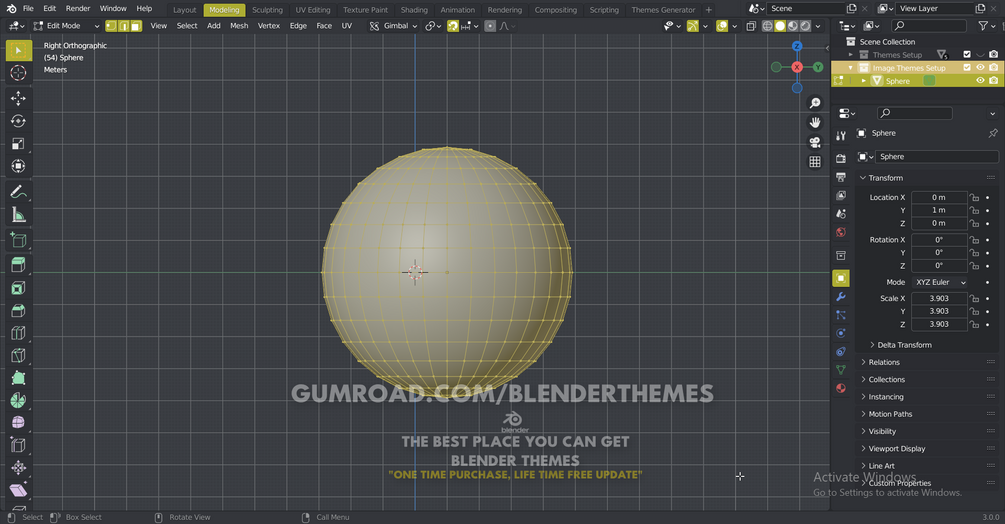Click the zoom viewport magnifier icon

[x=815, y=103]
